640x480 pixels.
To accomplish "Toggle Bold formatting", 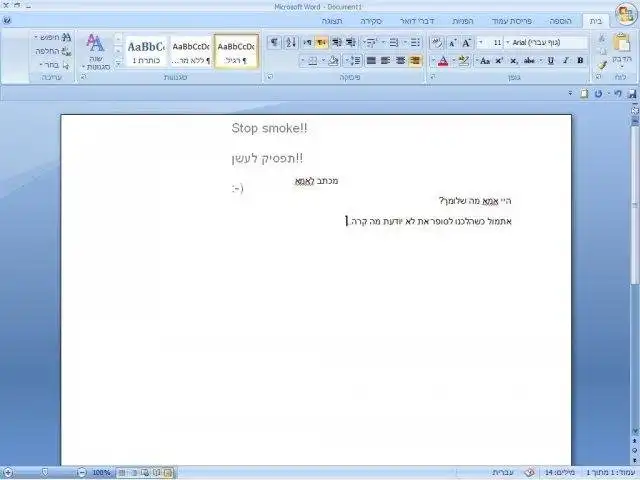I will [580, 61].
